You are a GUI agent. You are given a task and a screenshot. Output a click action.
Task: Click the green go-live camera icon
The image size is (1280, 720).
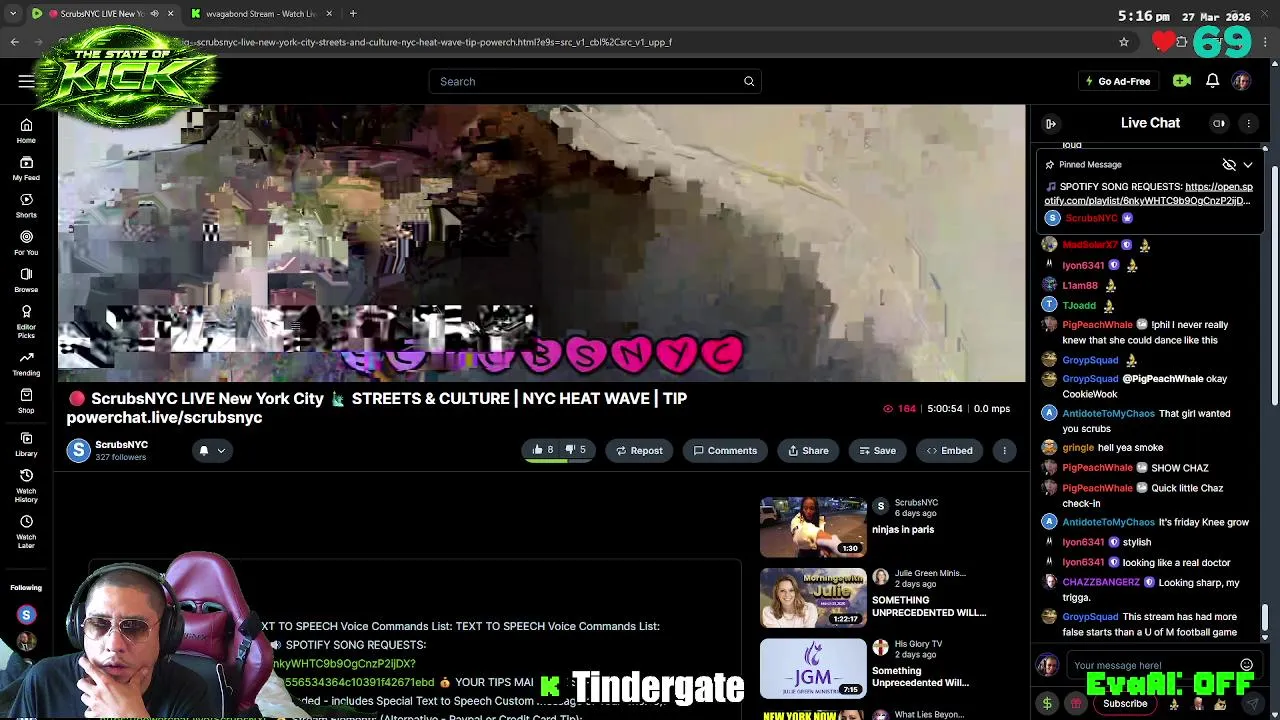1182,81
